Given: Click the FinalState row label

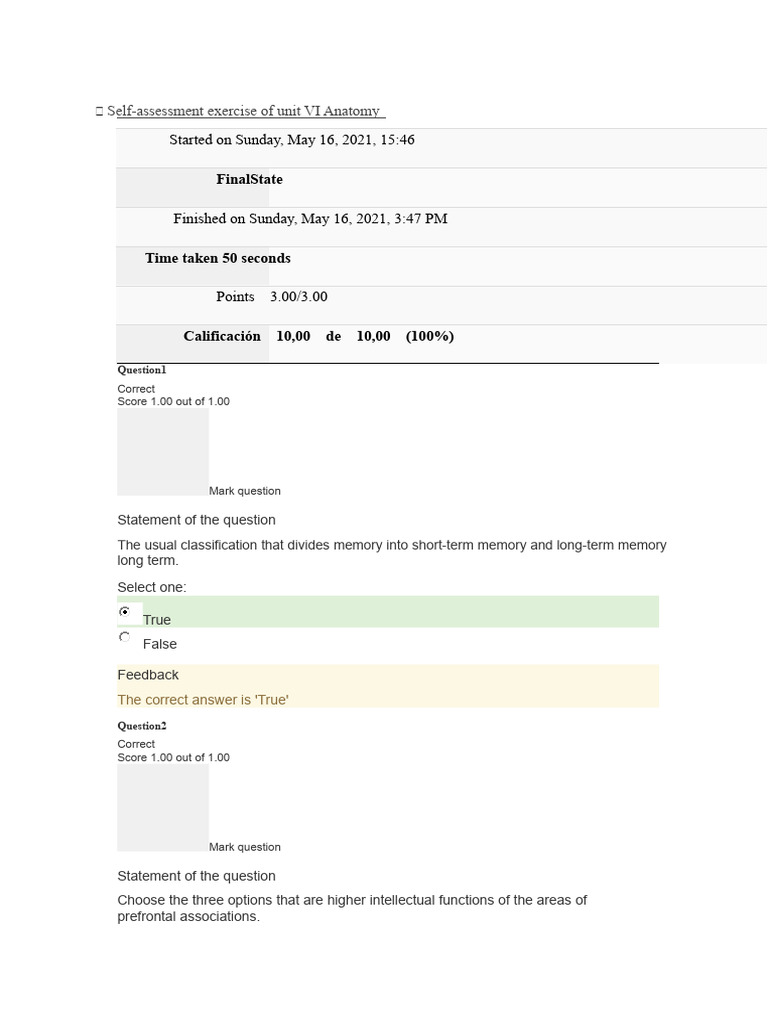Looking at the screenshot, I should 249,180.
